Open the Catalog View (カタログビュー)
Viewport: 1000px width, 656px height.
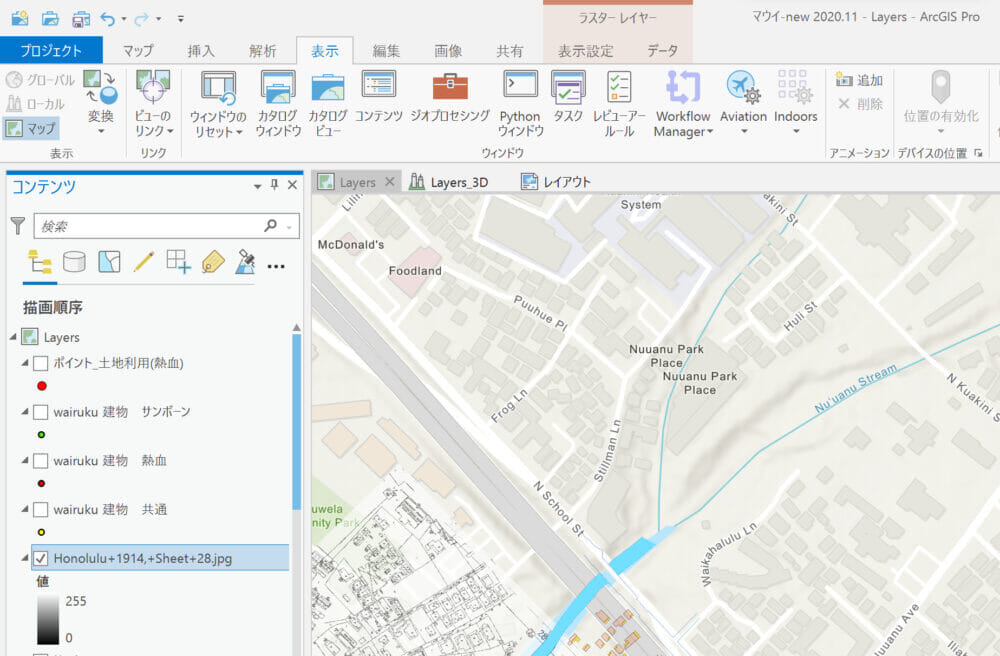pos(328,103)
